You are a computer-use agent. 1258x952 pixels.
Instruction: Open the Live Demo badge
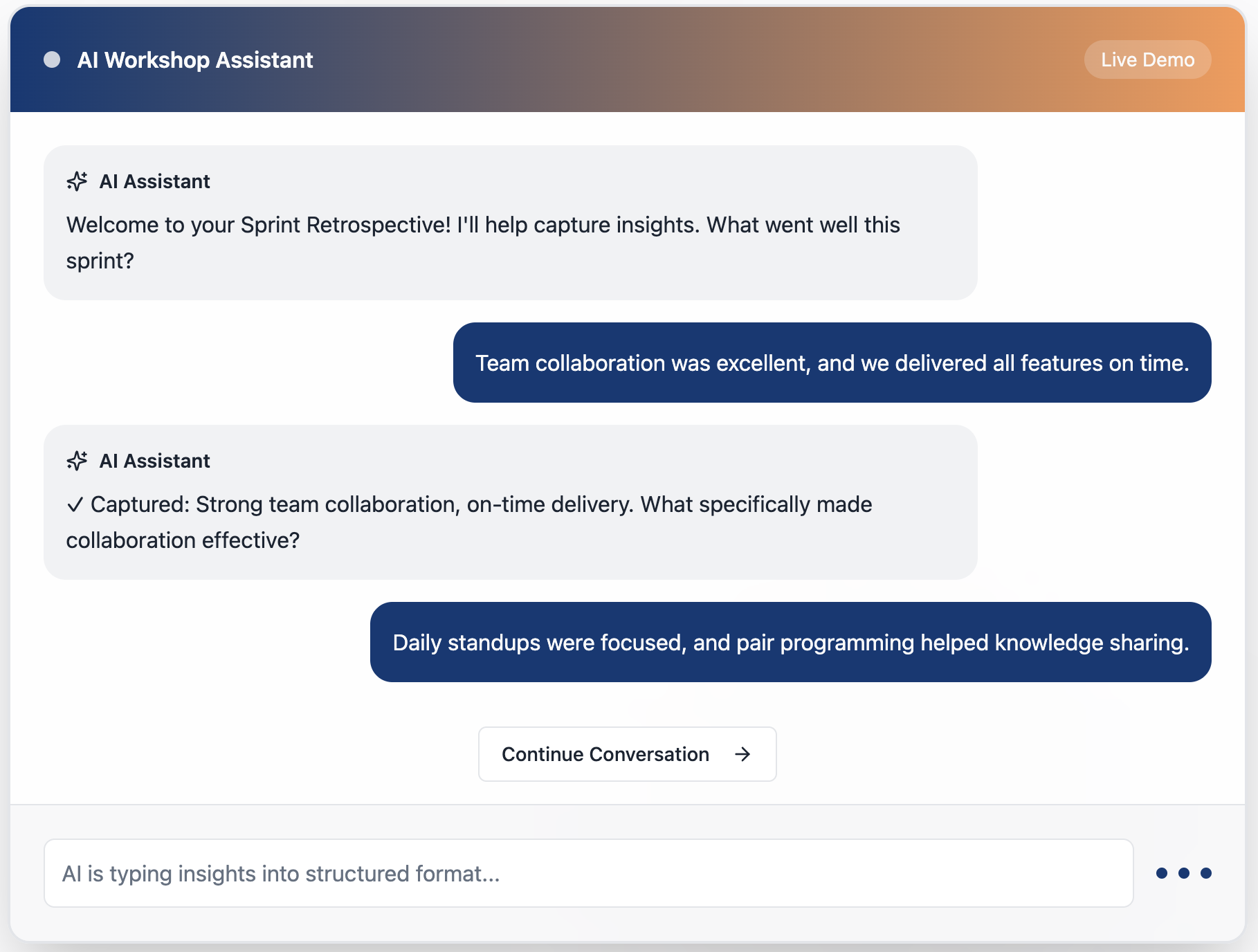(1147, 59)
